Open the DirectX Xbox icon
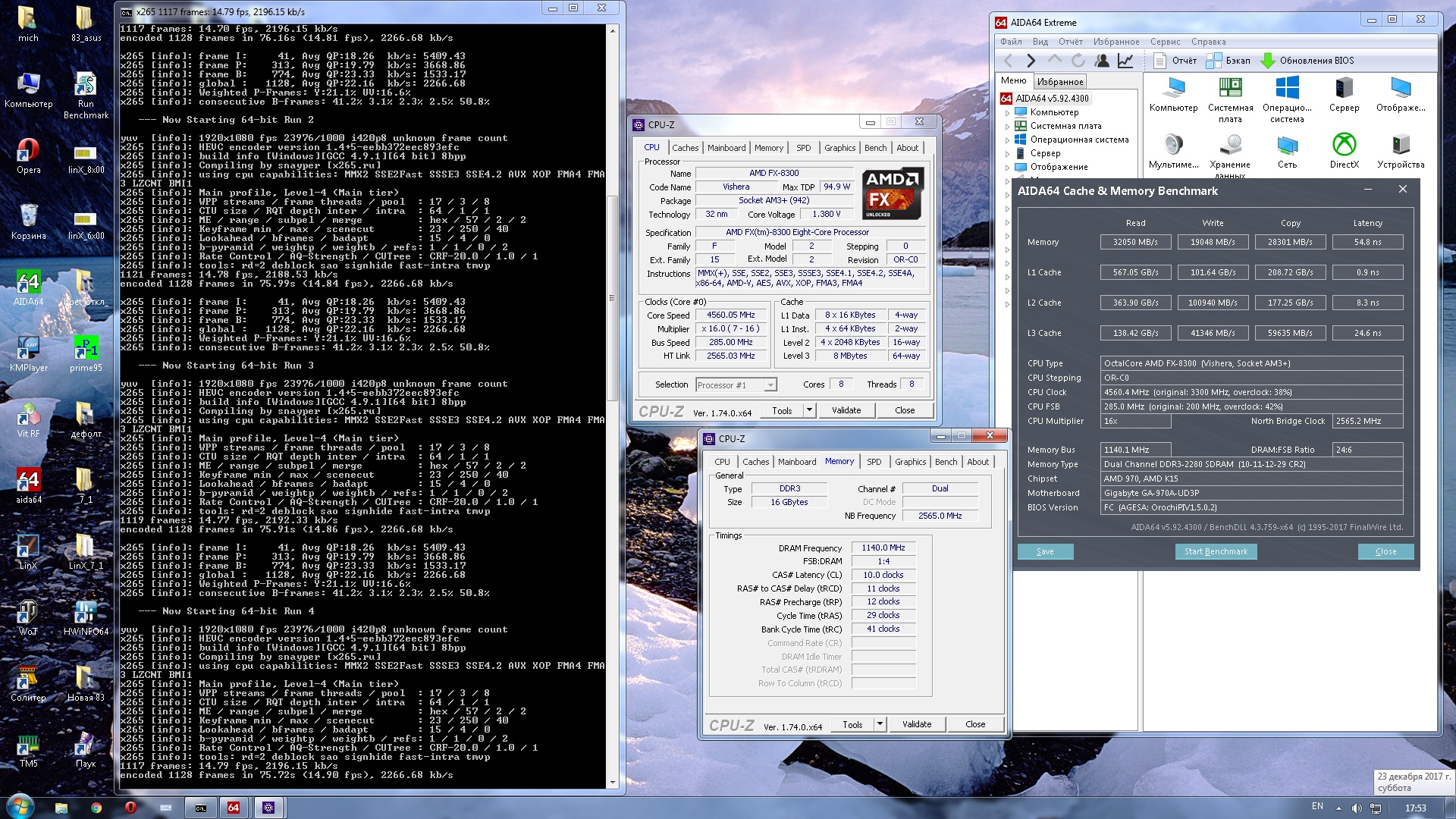The image size is (1456, 819). [x=1344, y=144]
